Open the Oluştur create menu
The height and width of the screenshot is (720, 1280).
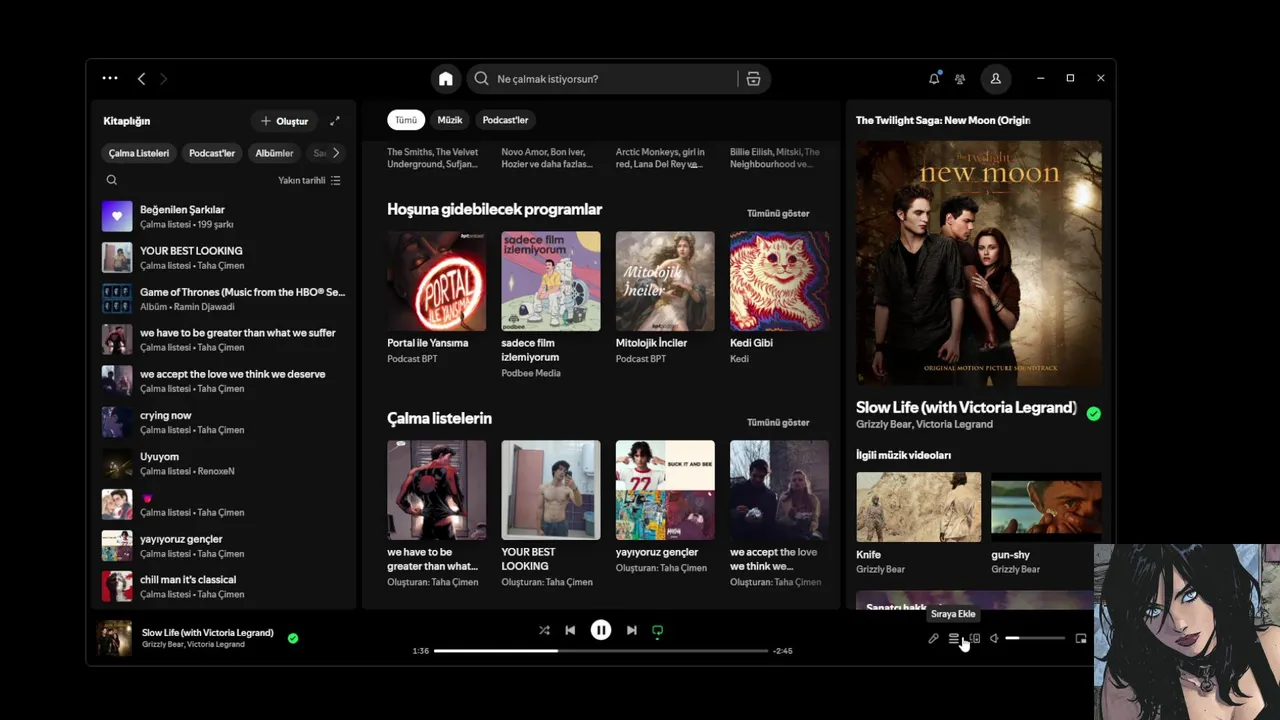point(284,121)
